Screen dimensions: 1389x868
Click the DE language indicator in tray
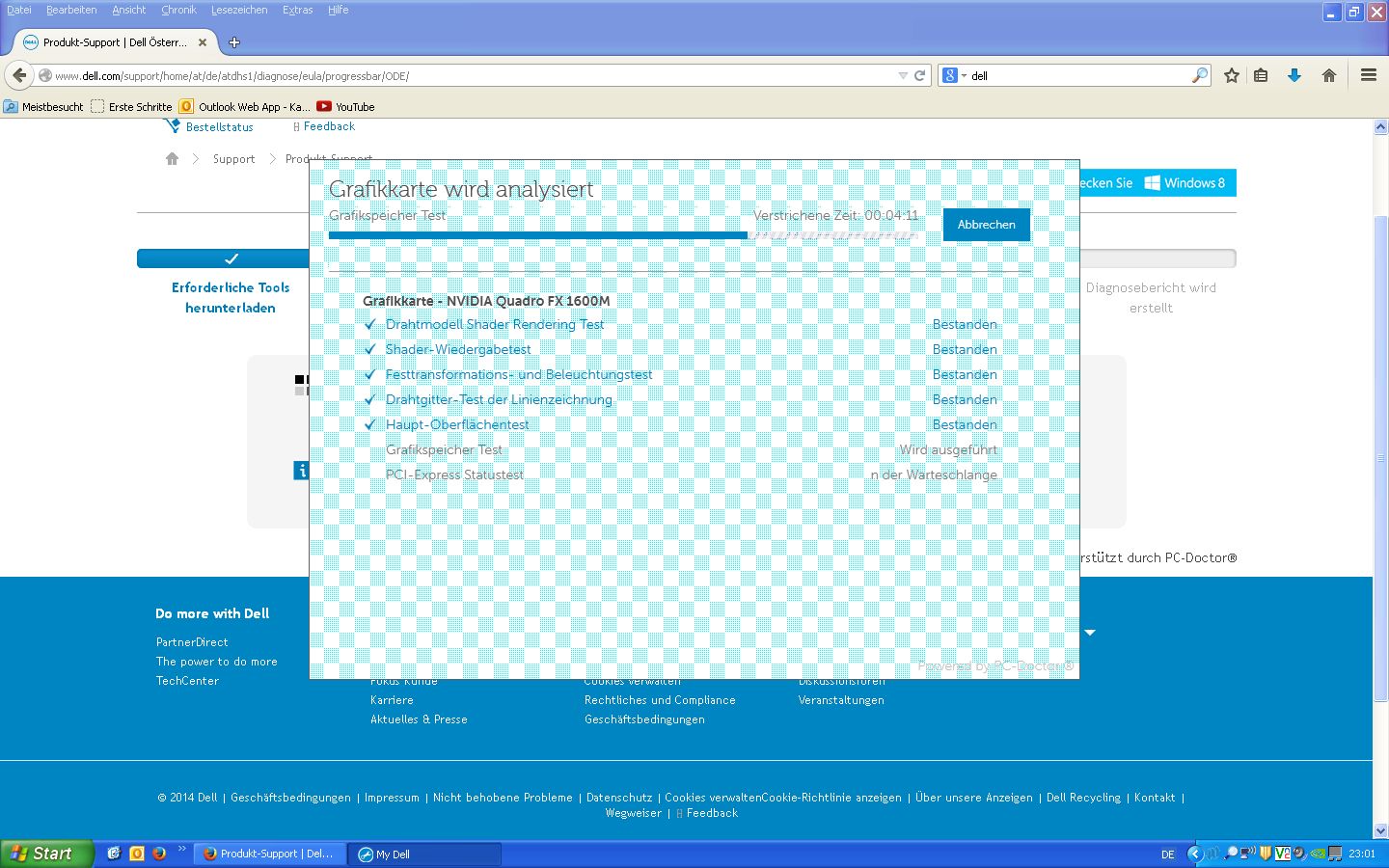click(1167, 854)
